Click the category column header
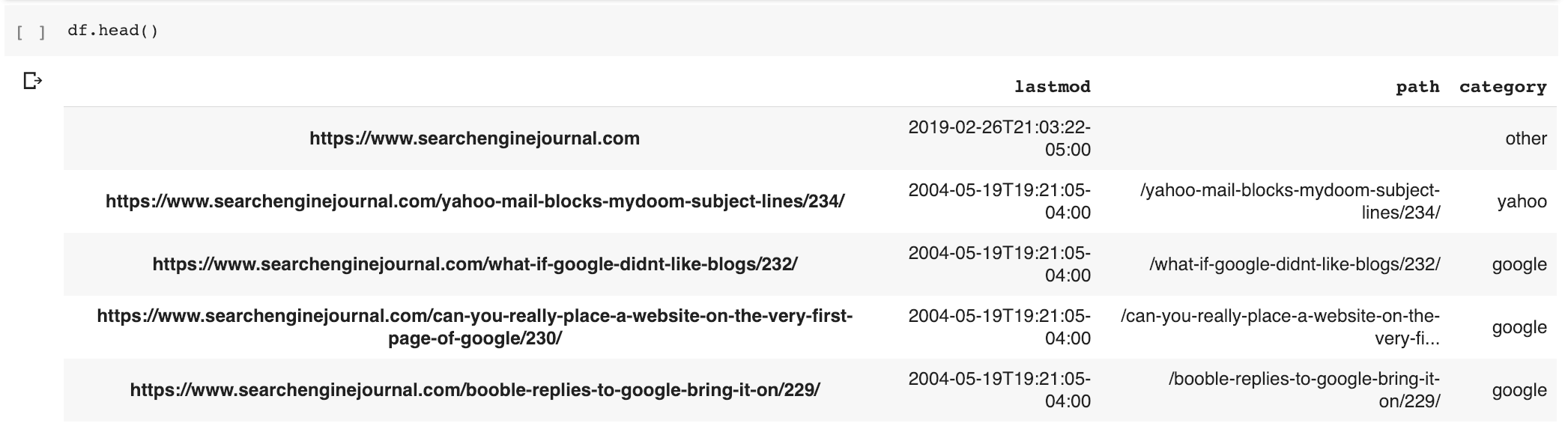The width and height of the screenshot is (1568, 438). tap(1502, 87)
